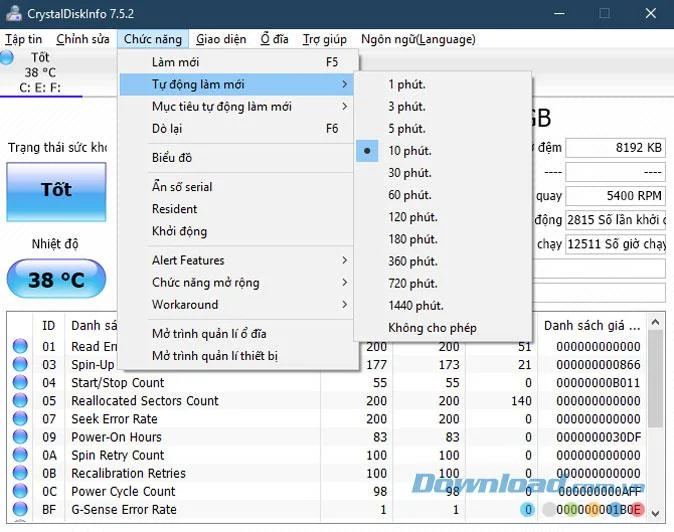Viewport: 674px width, 532px height.
Task: Click the ID column header
Action: tap(49, 325)
